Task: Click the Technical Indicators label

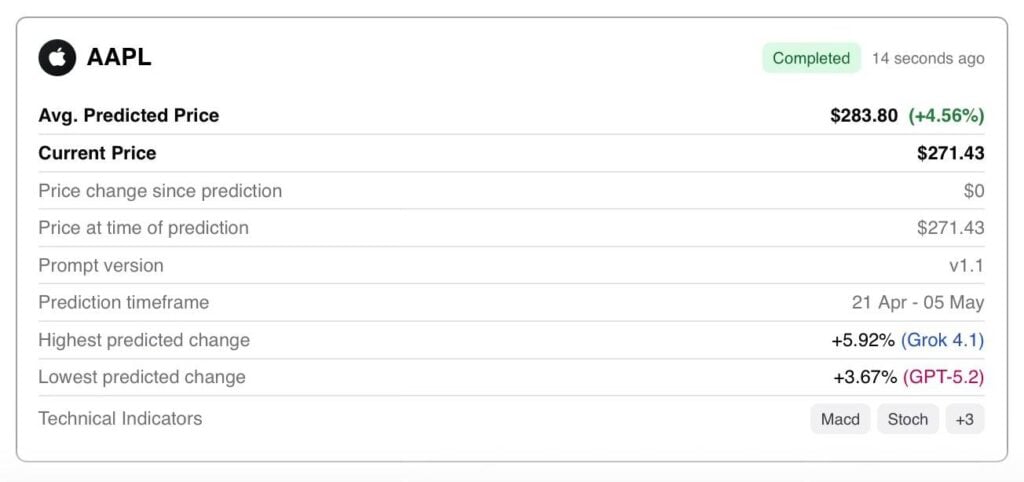Action: coord(120,419)
